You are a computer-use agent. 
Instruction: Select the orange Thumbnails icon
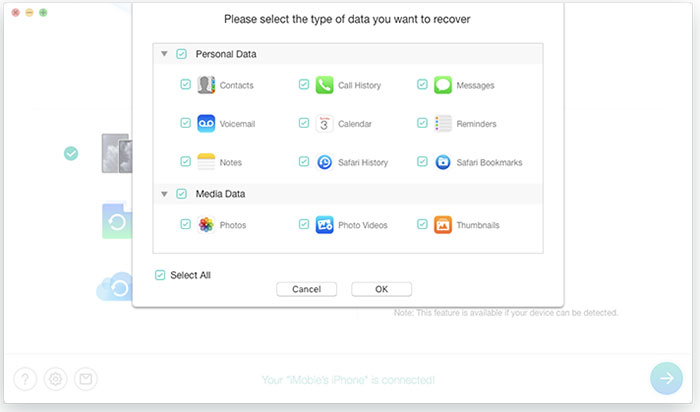click(x=442, y=225)
